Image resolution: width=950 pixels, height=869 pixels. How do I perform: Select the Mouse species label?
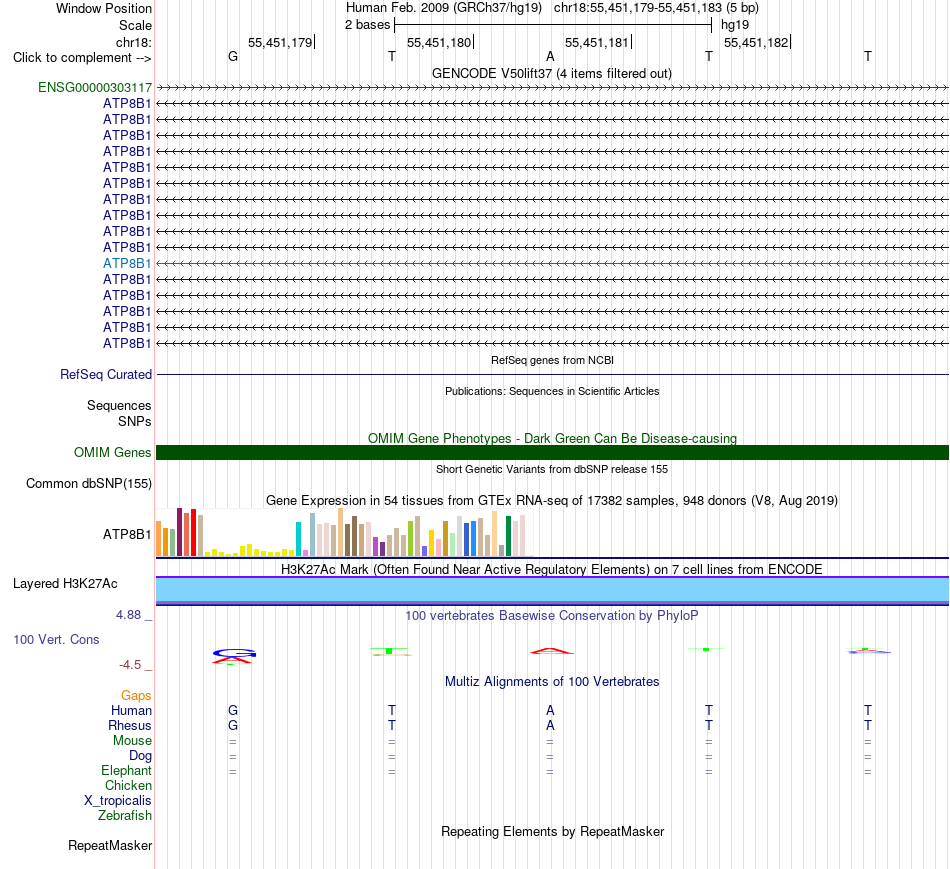click(132, 741)
